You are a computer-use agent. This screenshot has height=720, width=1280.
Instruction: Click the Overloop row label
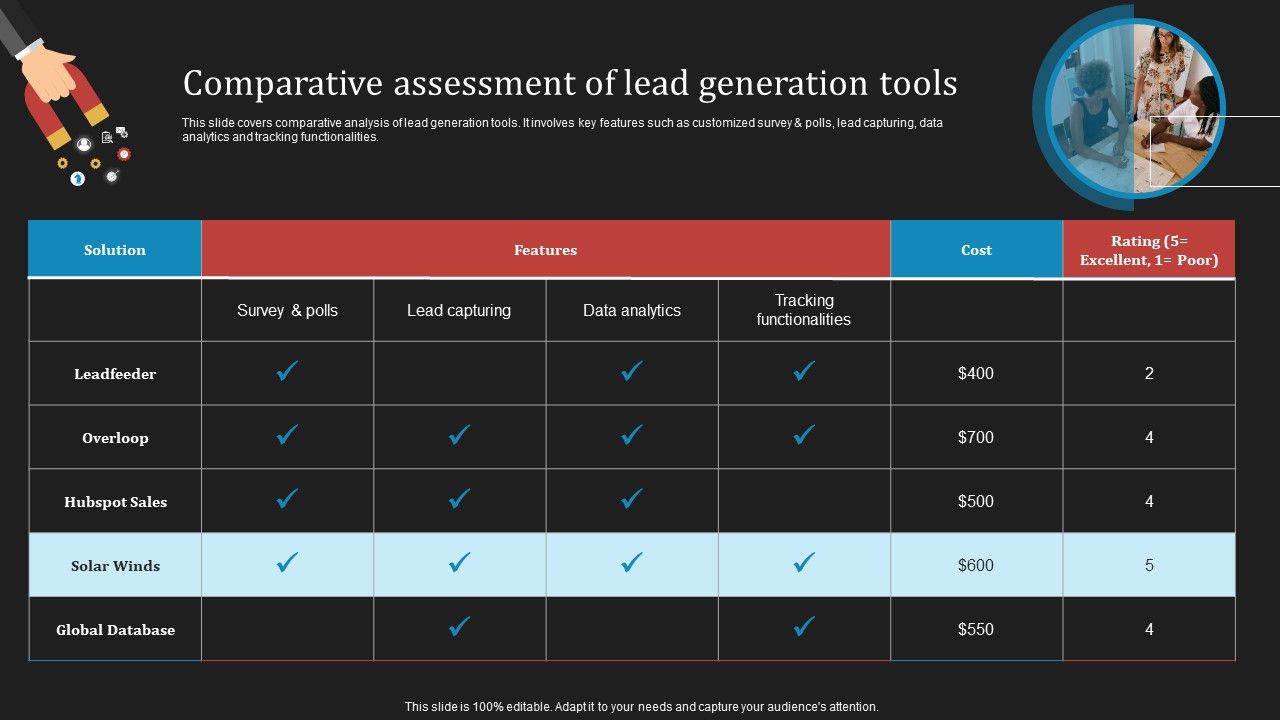pos(115,438)
